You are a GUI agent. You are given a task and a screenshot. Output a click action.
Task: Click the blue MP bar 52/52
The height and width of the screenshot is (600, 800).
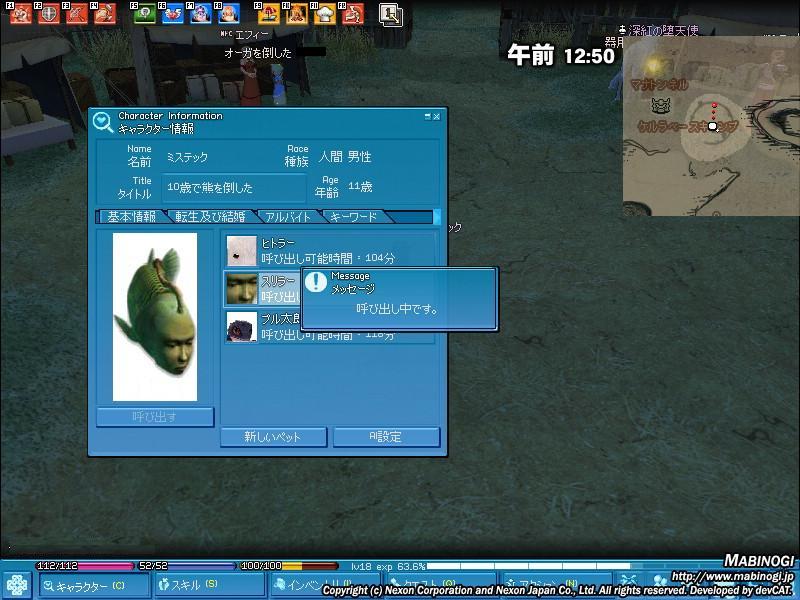[x=186, y=566]
